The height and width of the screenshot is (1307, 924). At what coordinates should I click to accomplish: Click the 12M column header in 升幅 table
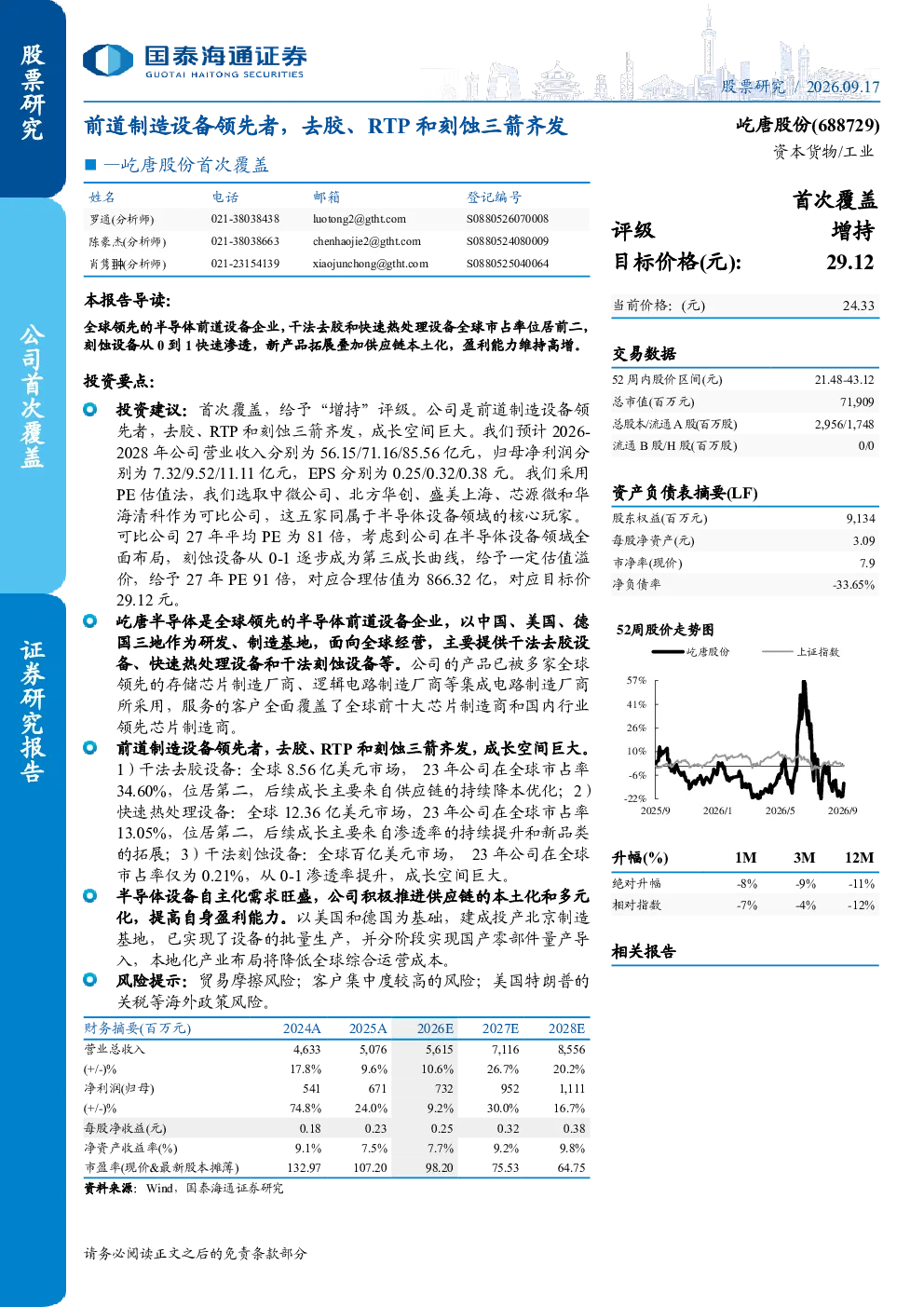[860, 858]
